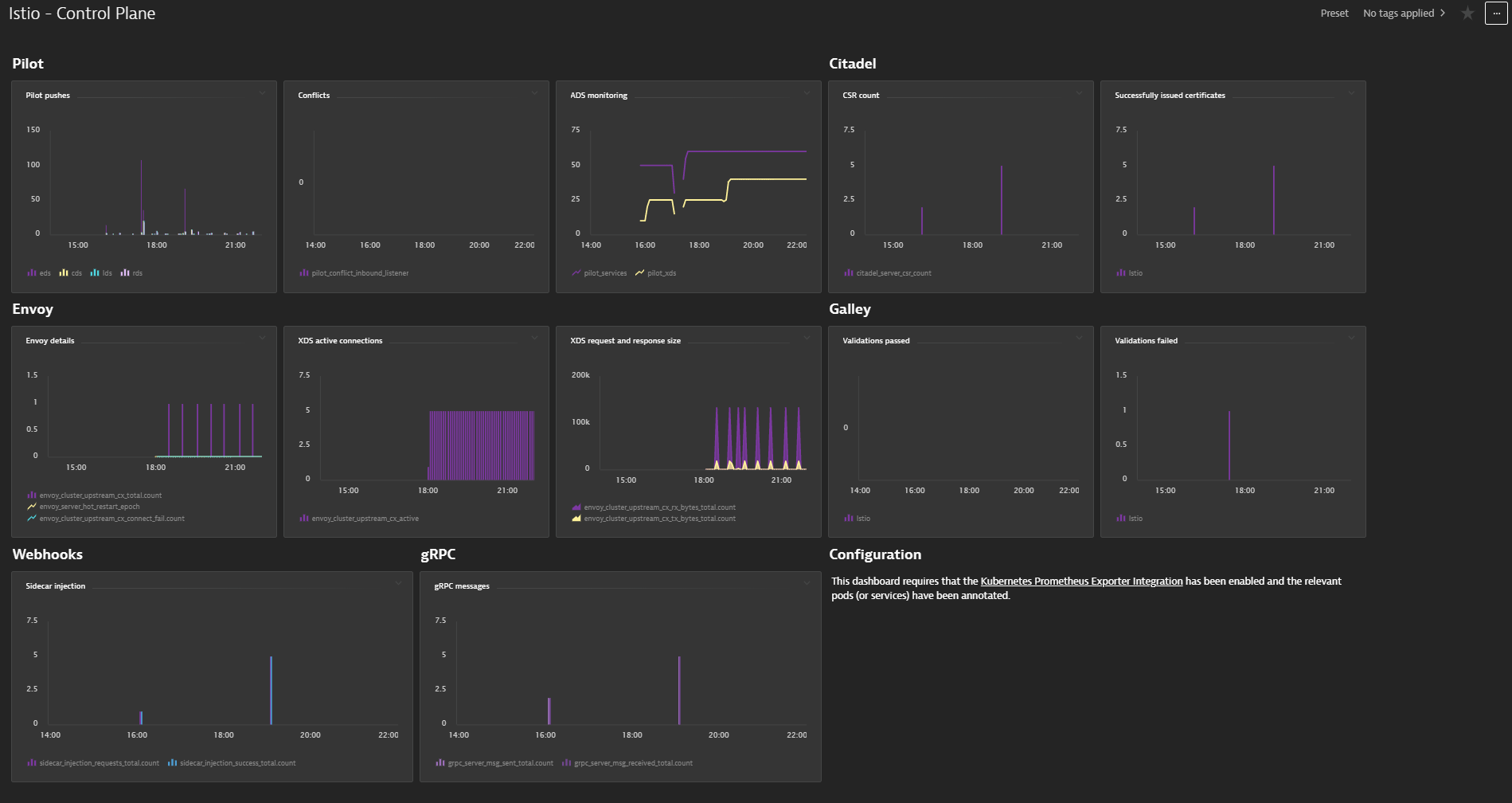Expand the Validations failed tile chevron
Viewport: 1512px width, 803px height.
[1351, 339]
